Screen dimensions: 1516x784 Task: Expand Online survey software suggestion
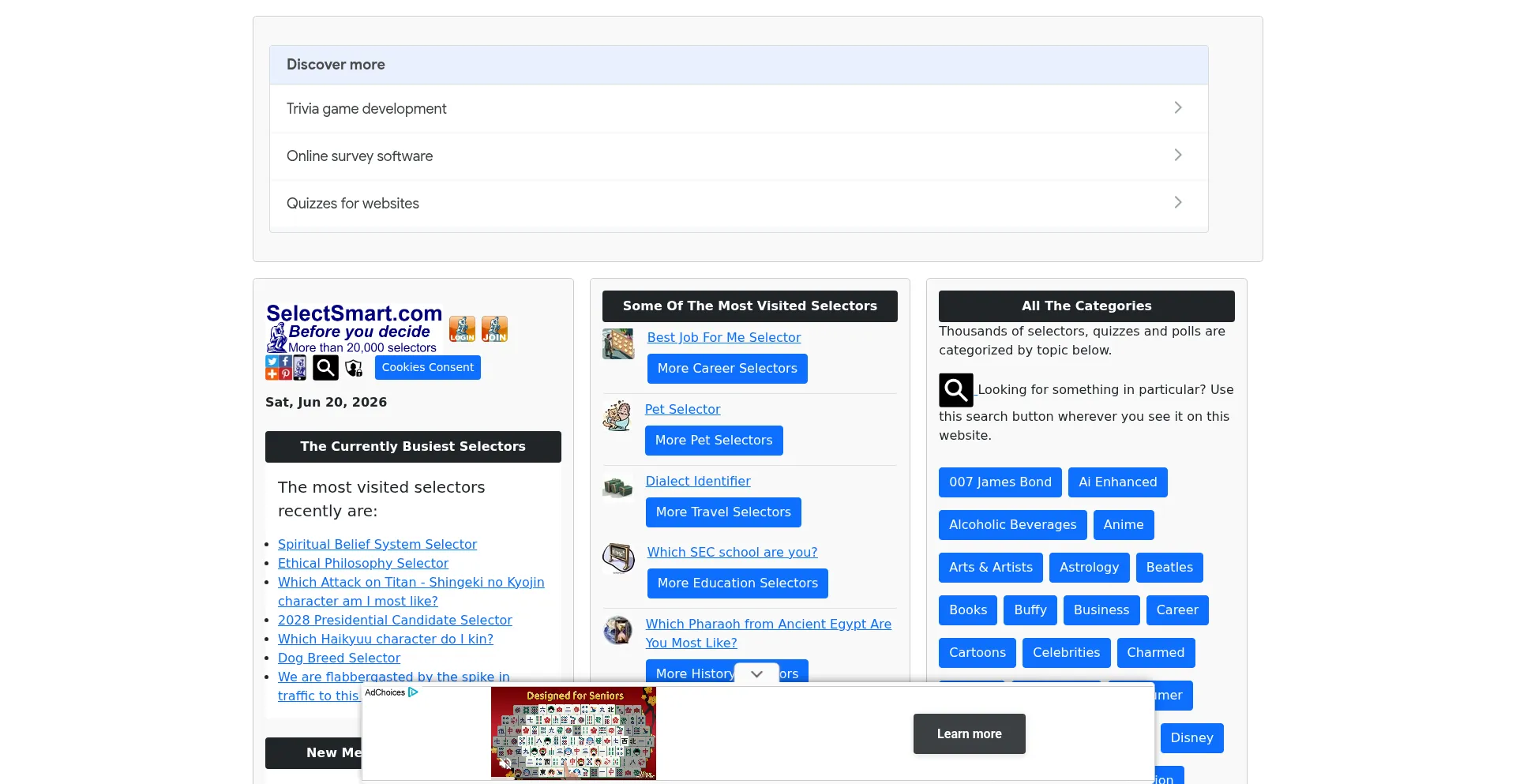coord(739,156)
